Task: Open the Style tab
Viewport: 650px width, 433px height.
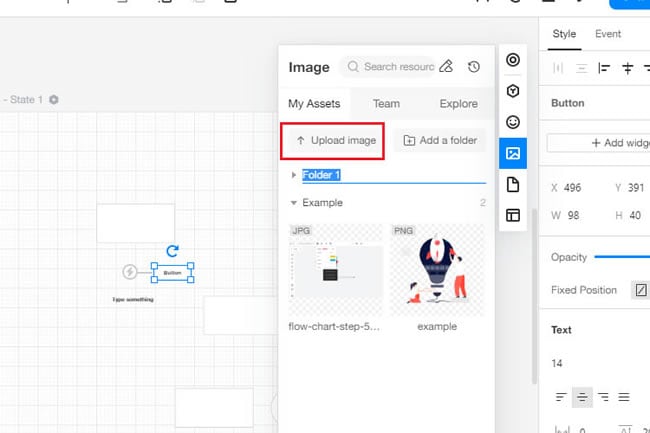Action: pos(564,34)
